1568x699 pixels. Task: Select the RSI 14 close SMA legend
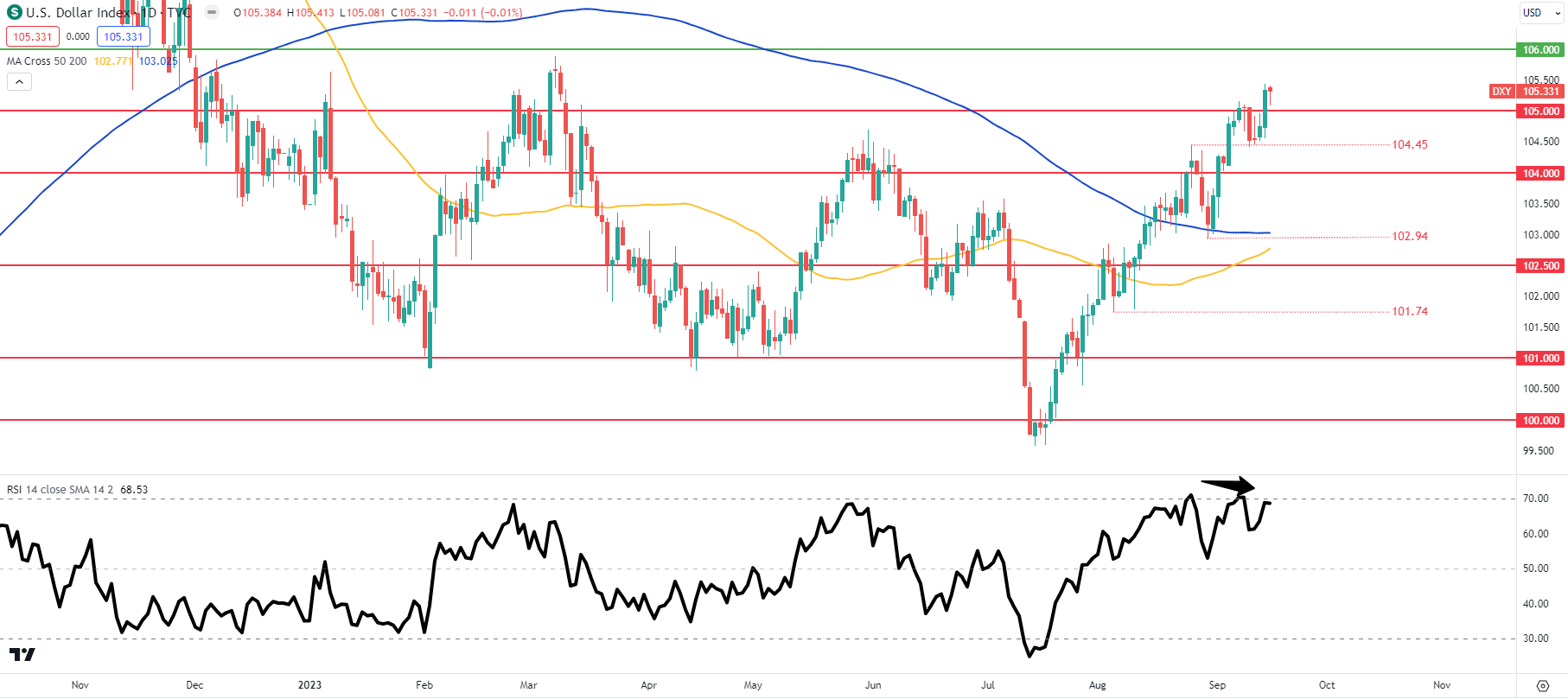click(61, 490)
